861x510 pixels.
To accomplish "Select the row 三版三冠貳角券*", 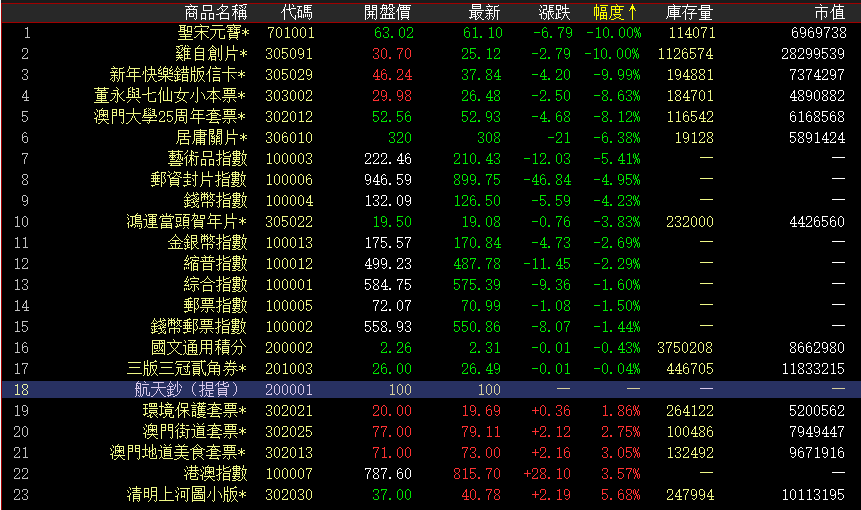I will (430, 369).
